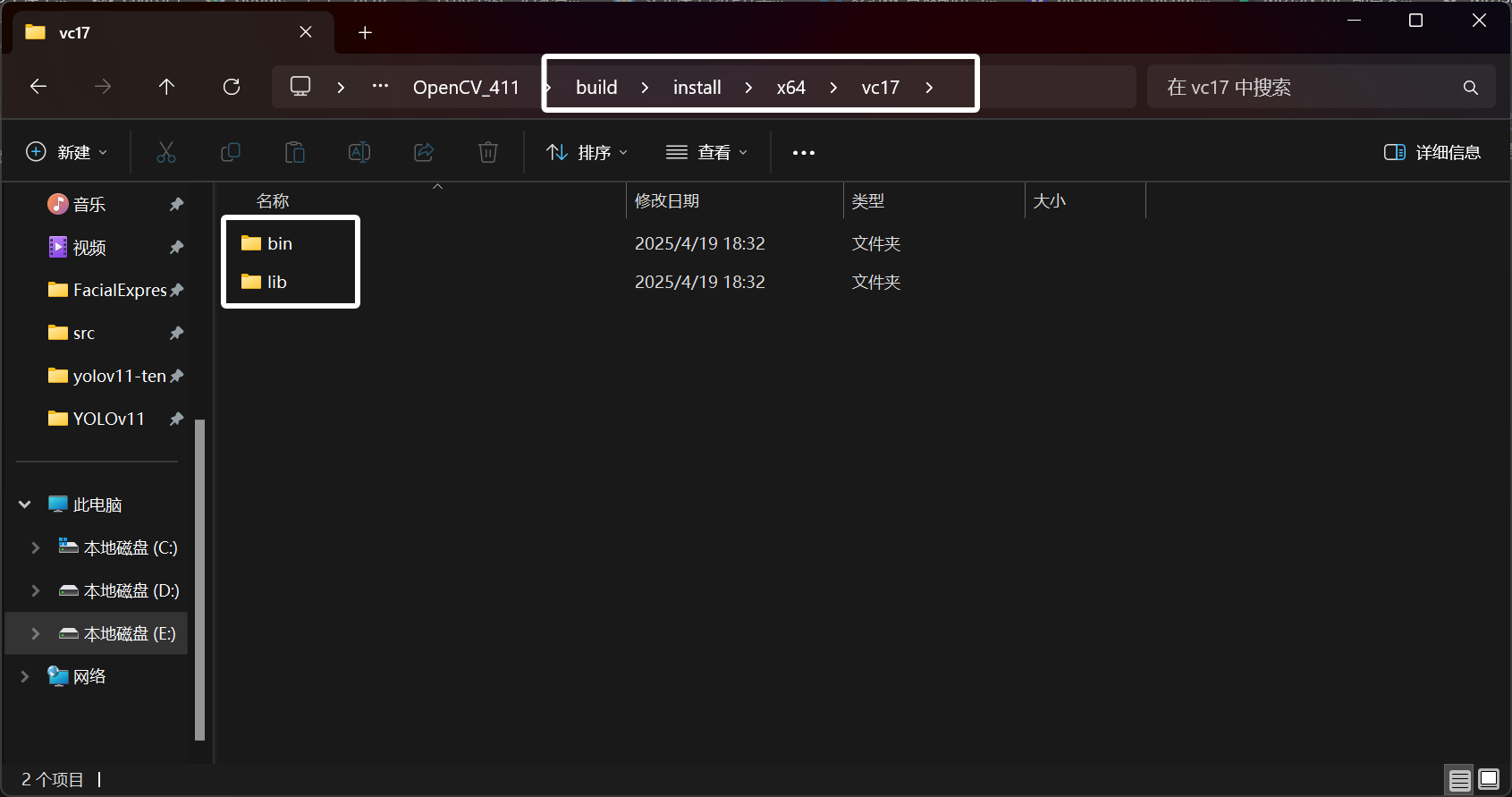Select the vc17 tab
1512x797 pixels.
(x=173, y=33)
